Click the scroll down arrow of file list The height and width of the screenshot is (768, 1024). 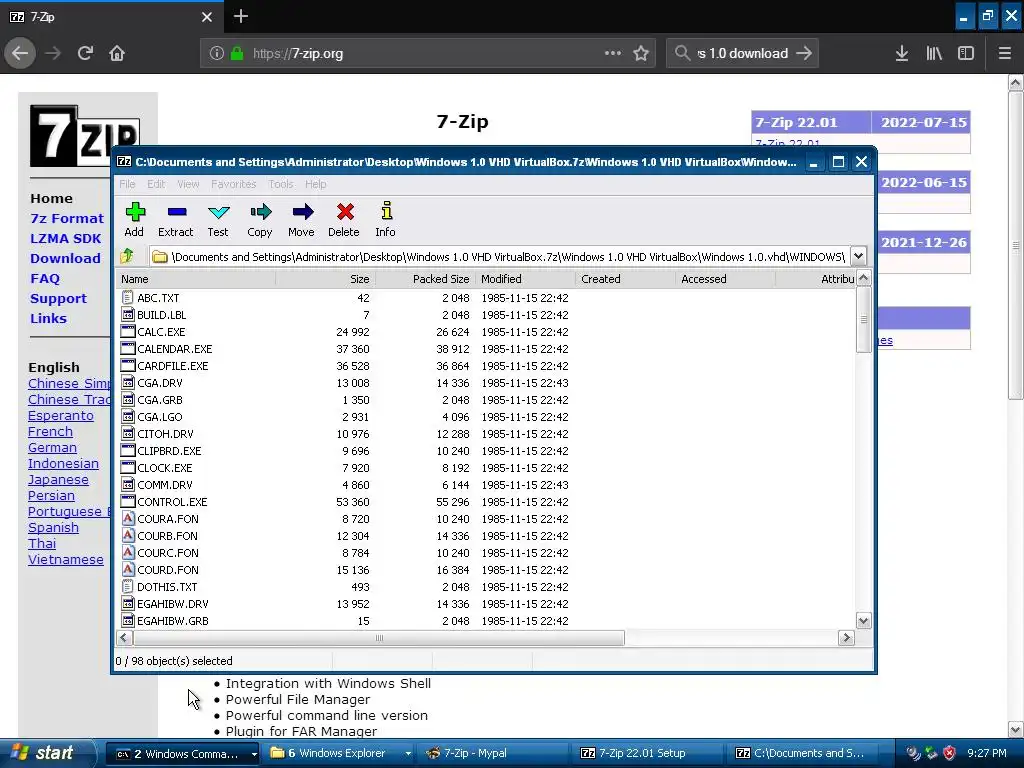point(863,620)
